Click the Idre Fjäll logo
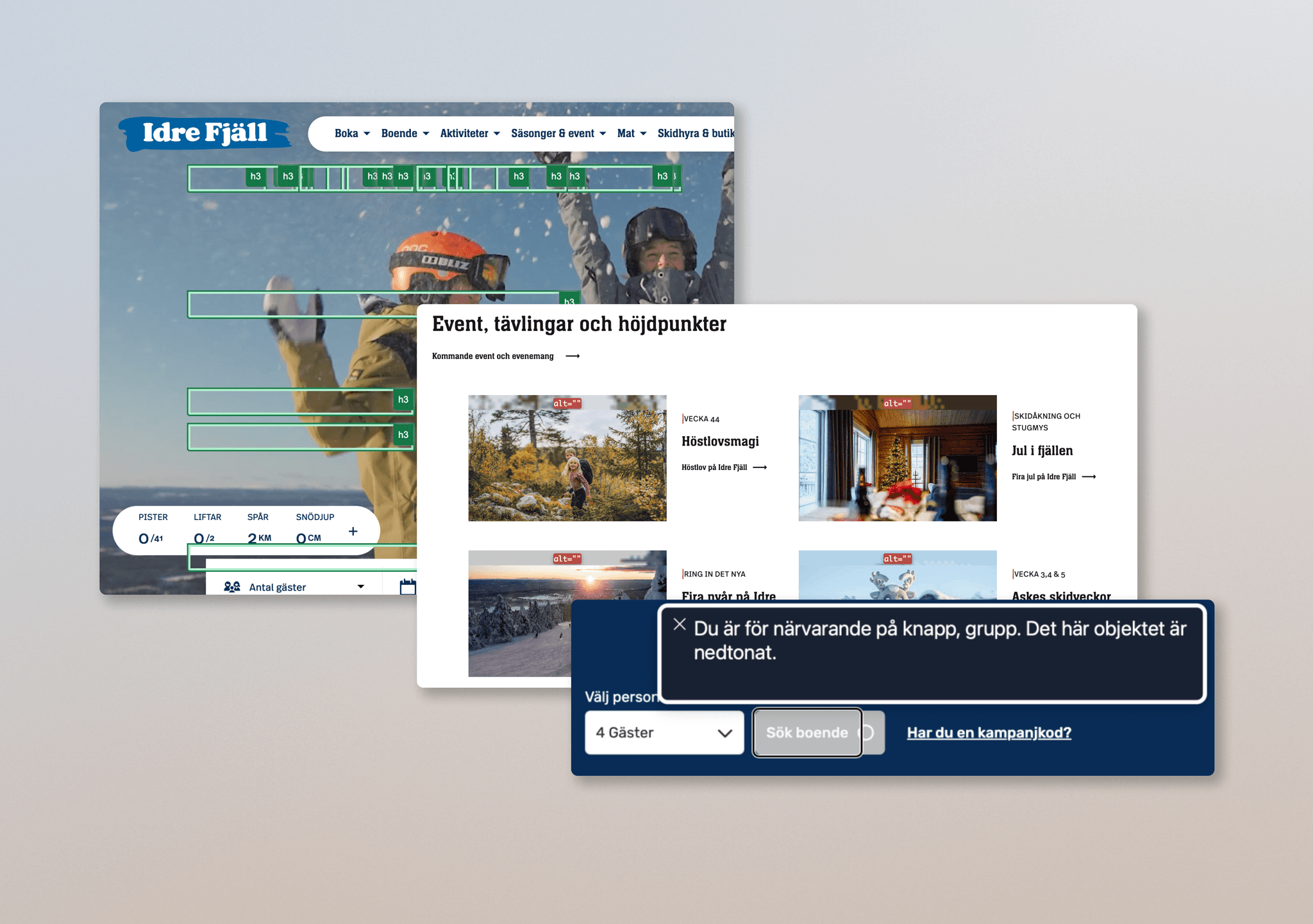Viewport: 1313px width, 924px height. click(x=205, y=133)
